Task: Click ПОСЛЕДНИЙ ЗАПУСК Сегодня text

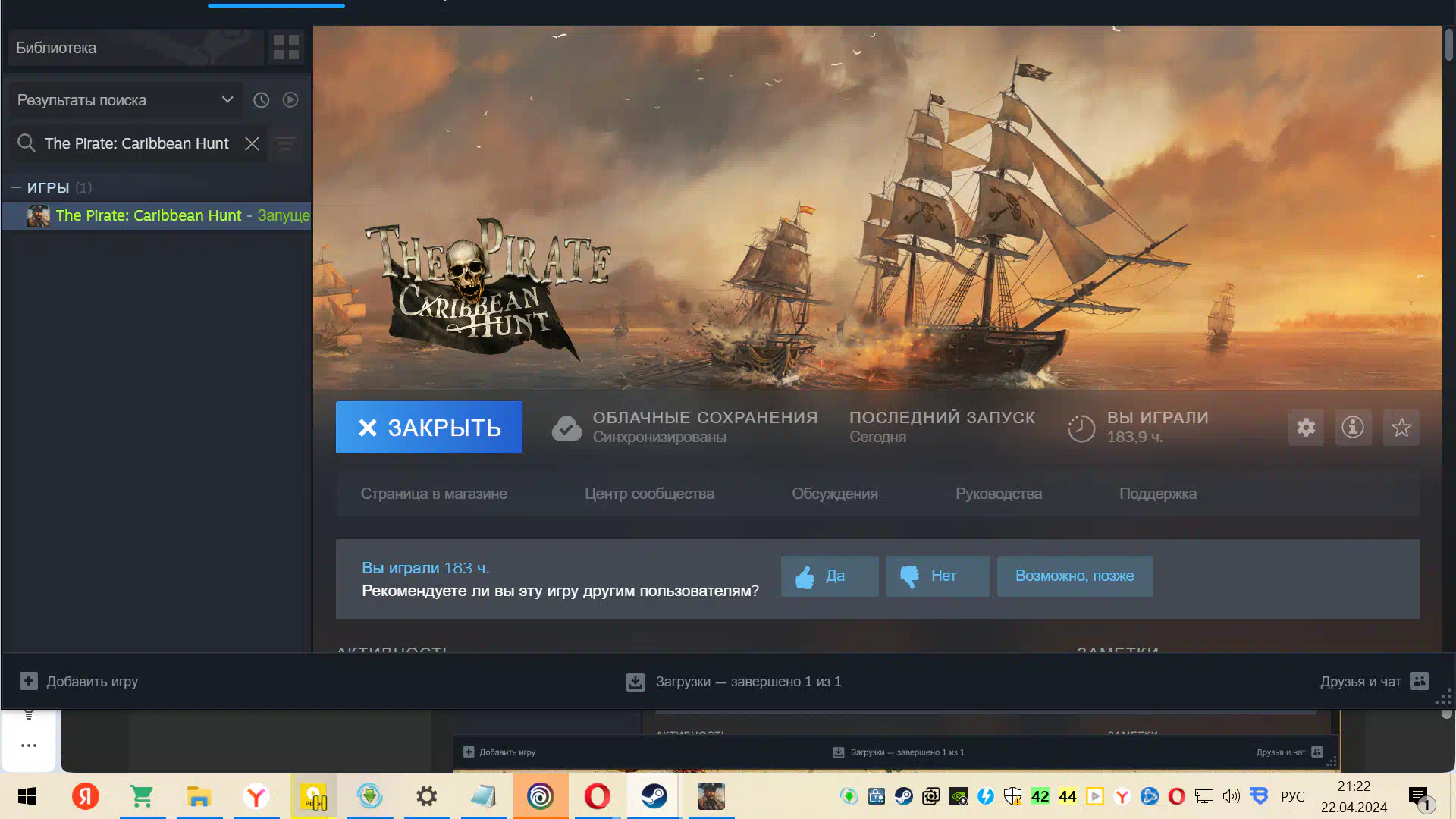Action: [x=942, y=427]
